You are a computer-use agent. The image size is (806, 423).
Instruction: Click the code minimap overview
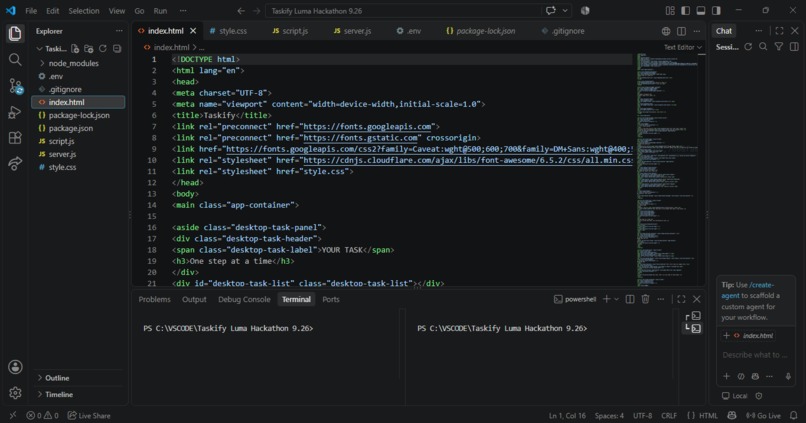[668, 170]
